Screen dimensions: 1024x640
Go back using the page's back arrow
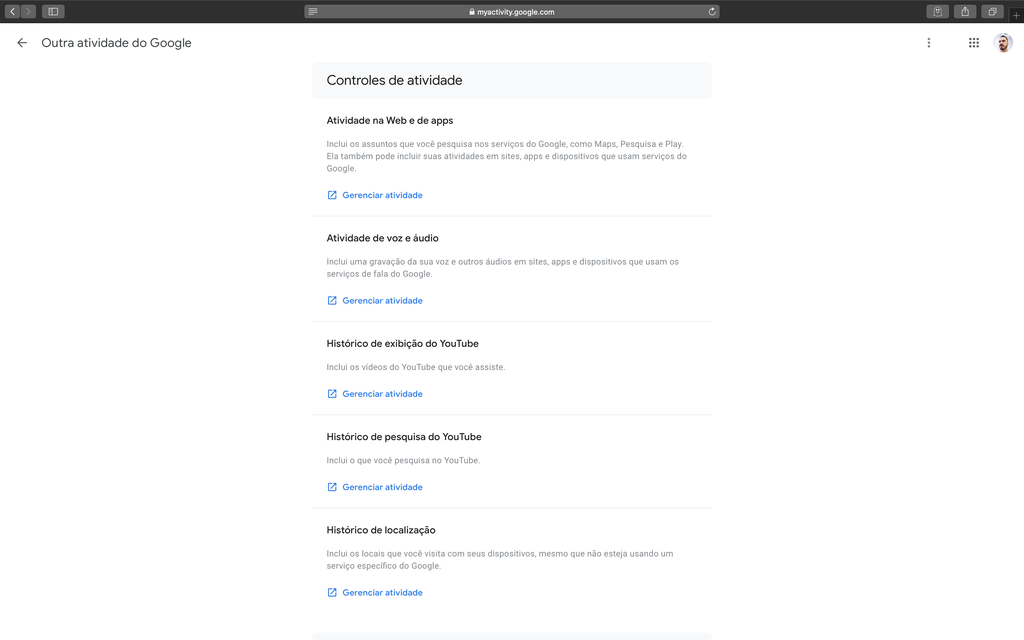coord(22,43)
